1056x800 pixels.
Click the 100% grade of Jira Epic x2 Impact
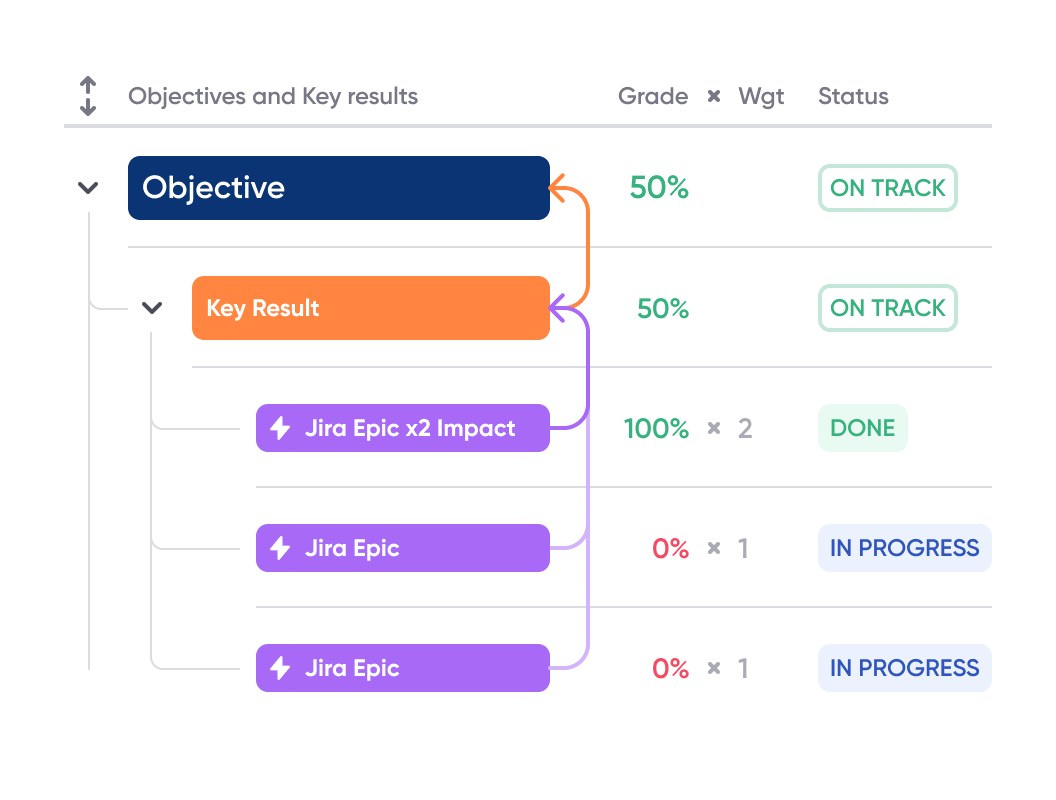tap(656, 428)
